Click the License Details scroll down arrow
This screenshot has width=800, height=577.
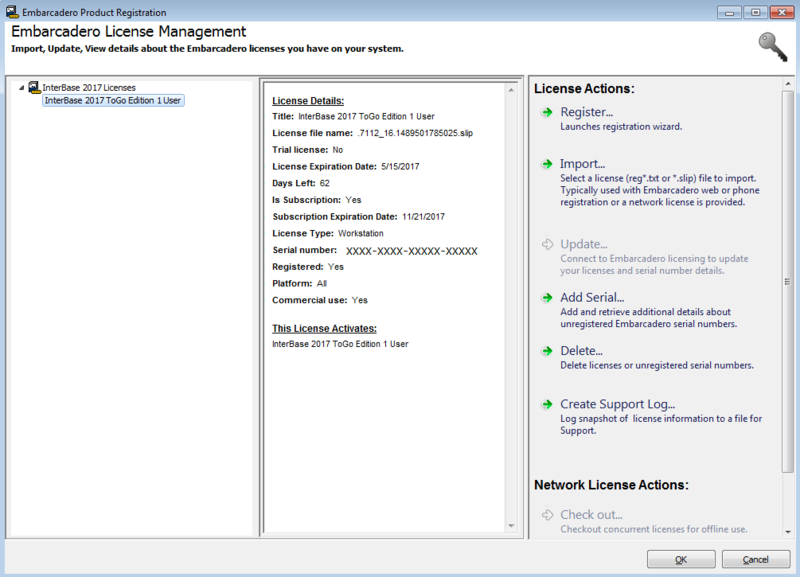click(x=511, y=526)
